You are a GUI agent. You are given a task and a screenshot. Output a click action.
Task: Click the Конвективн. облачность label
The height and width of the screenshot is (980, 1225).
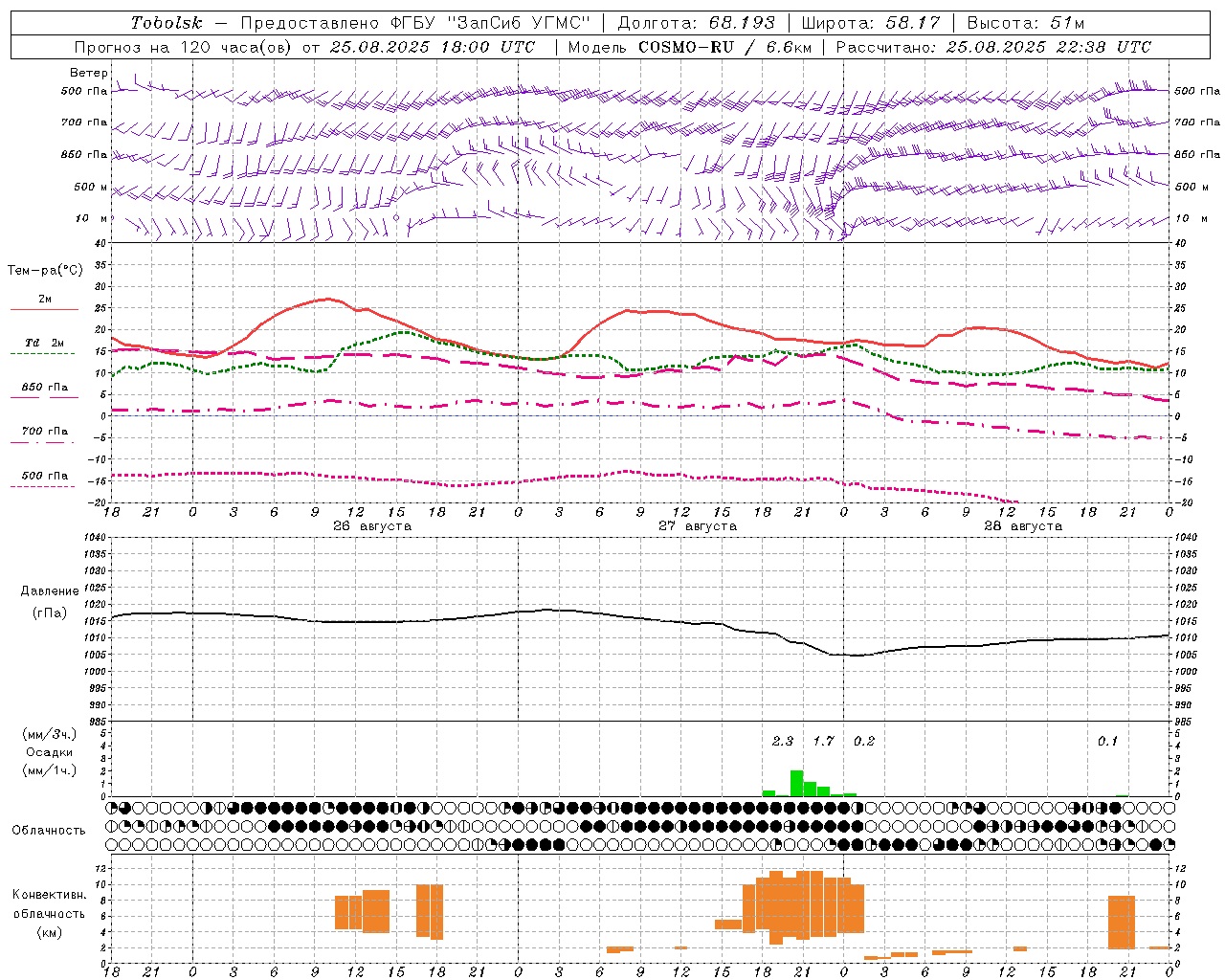pos(49,904)
